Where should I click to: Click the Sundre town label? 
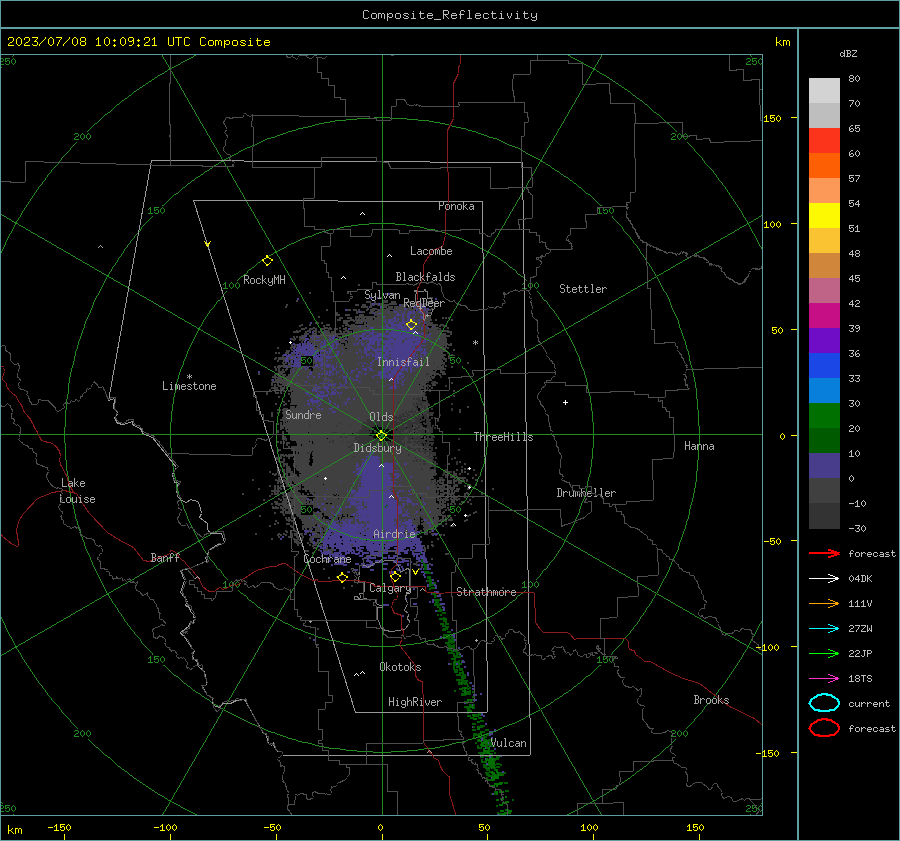pos(303,414)
